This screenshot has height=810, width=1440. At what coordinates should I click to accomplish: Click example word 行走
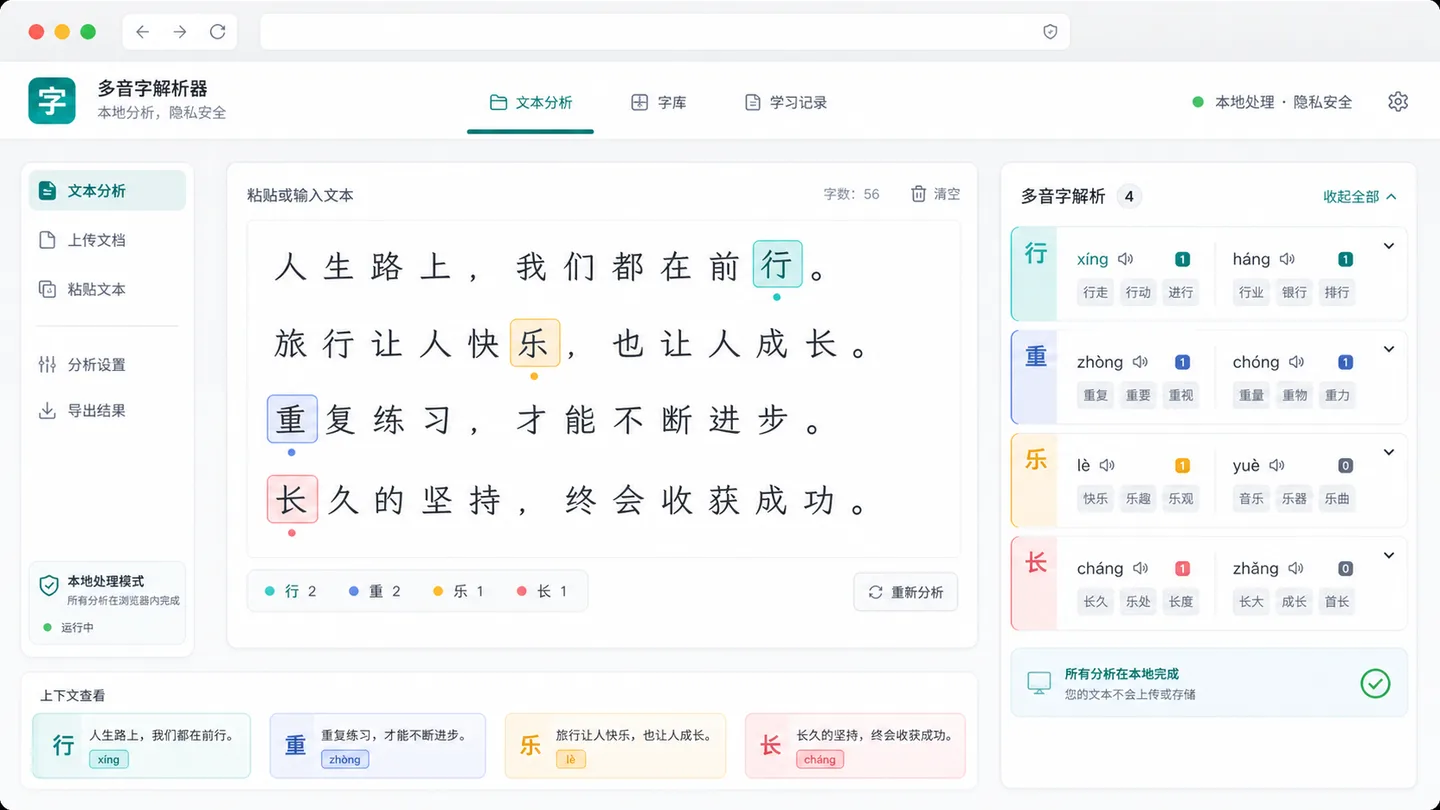coord(1096,292)
